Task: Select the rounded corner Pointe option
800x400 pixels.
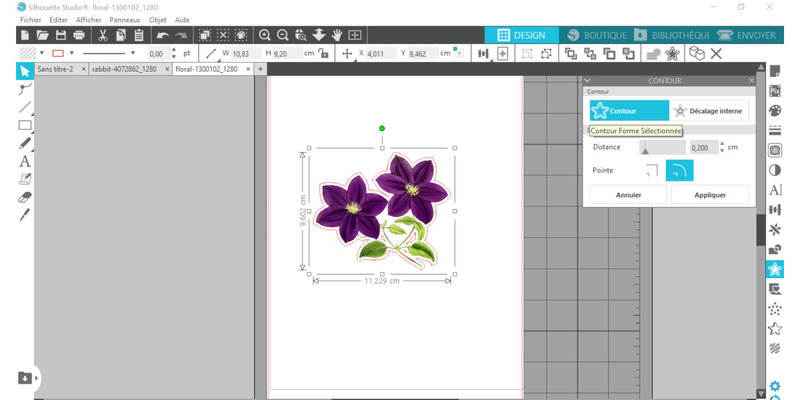Action: coord(679,171)
